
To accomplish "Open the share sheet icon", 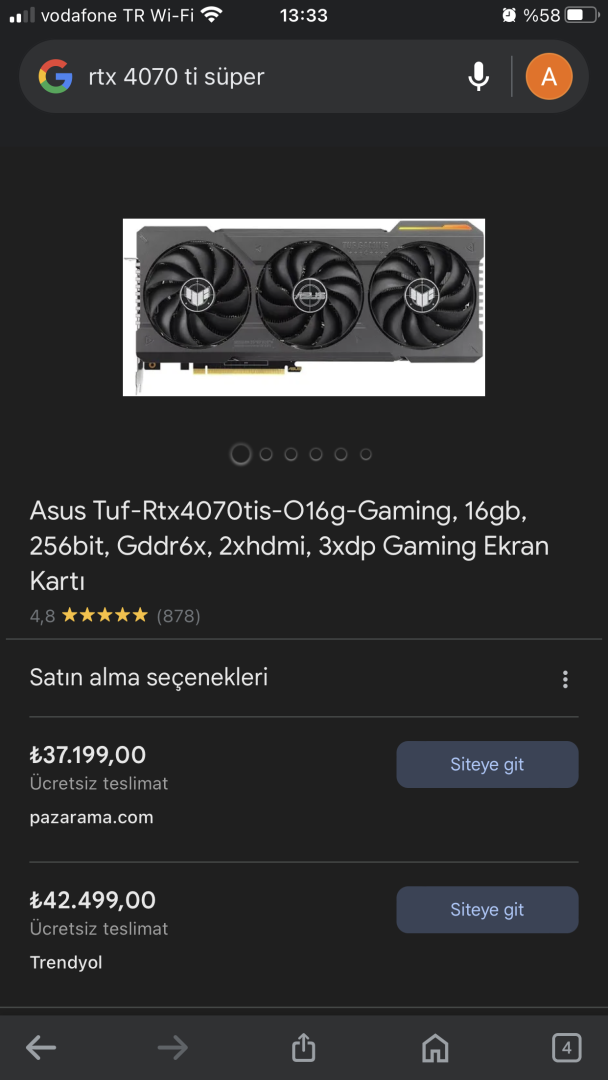I will [304, 1048].
